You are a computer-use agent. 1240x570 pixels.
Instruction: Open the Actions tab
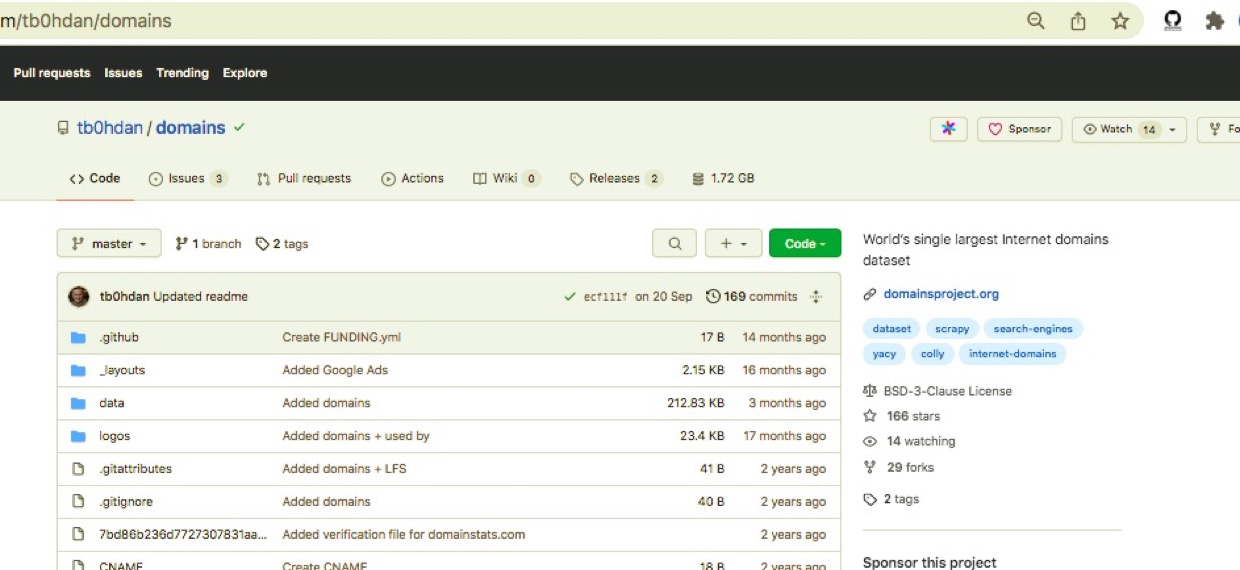tap(412, 179)
